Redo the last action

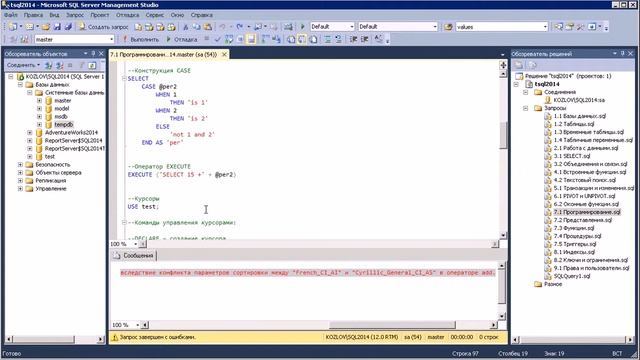240,27
